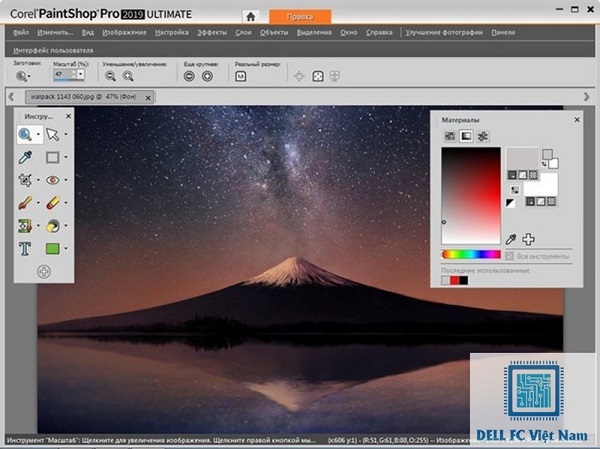600x449 pixels.
Task: Select the Text tool
Action: (25, 248)
